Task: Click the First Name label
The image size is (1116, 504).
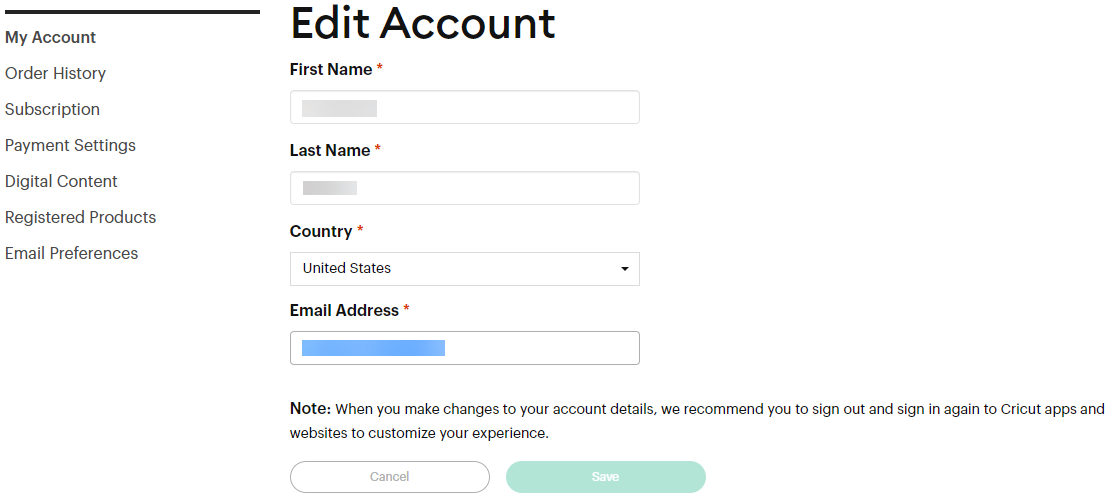Action: [x=331, y=69]
